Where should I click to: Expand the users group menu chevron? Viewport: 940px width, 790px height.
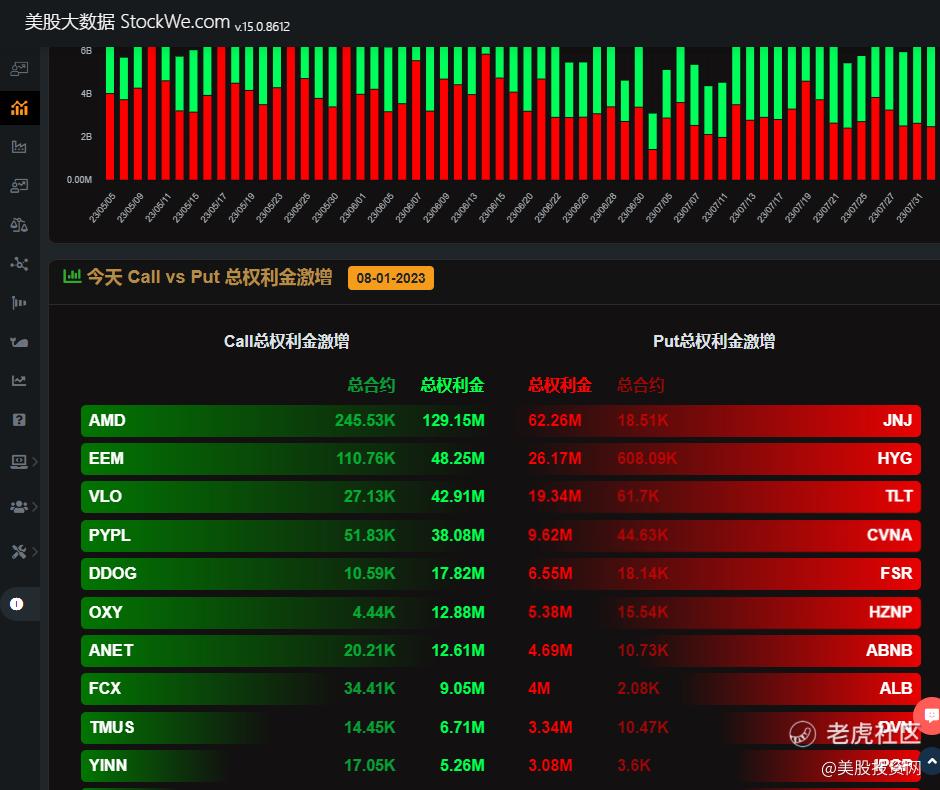(35, 506)
